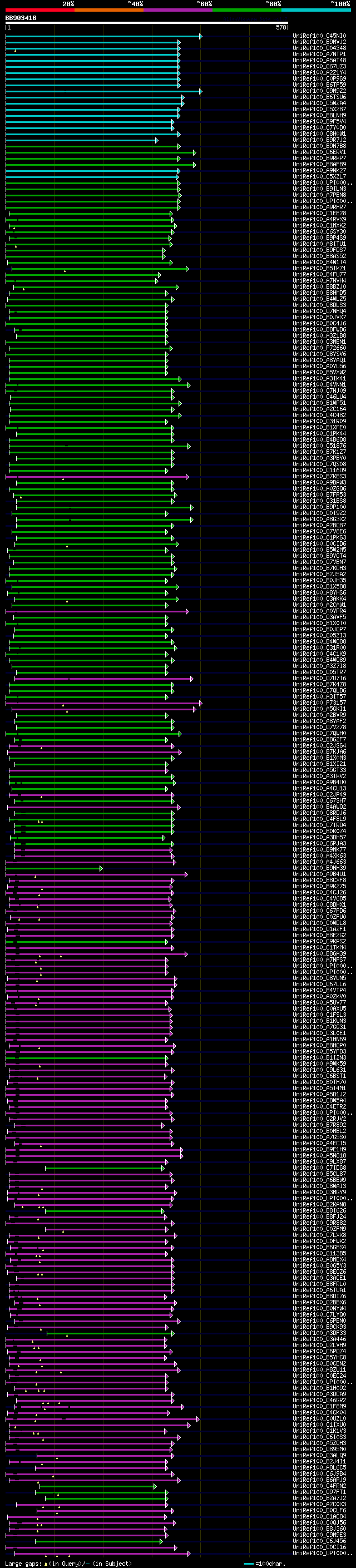Click the cyan ~100% identity legend segment
The width and height of the screenshot is (356, 1568).
(316, 10)
